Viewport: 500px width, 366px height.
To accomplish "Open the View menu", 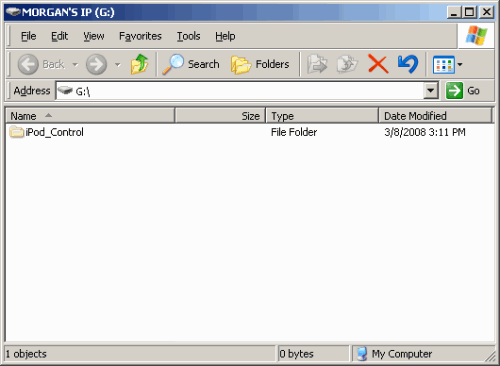I will (94, 36).
